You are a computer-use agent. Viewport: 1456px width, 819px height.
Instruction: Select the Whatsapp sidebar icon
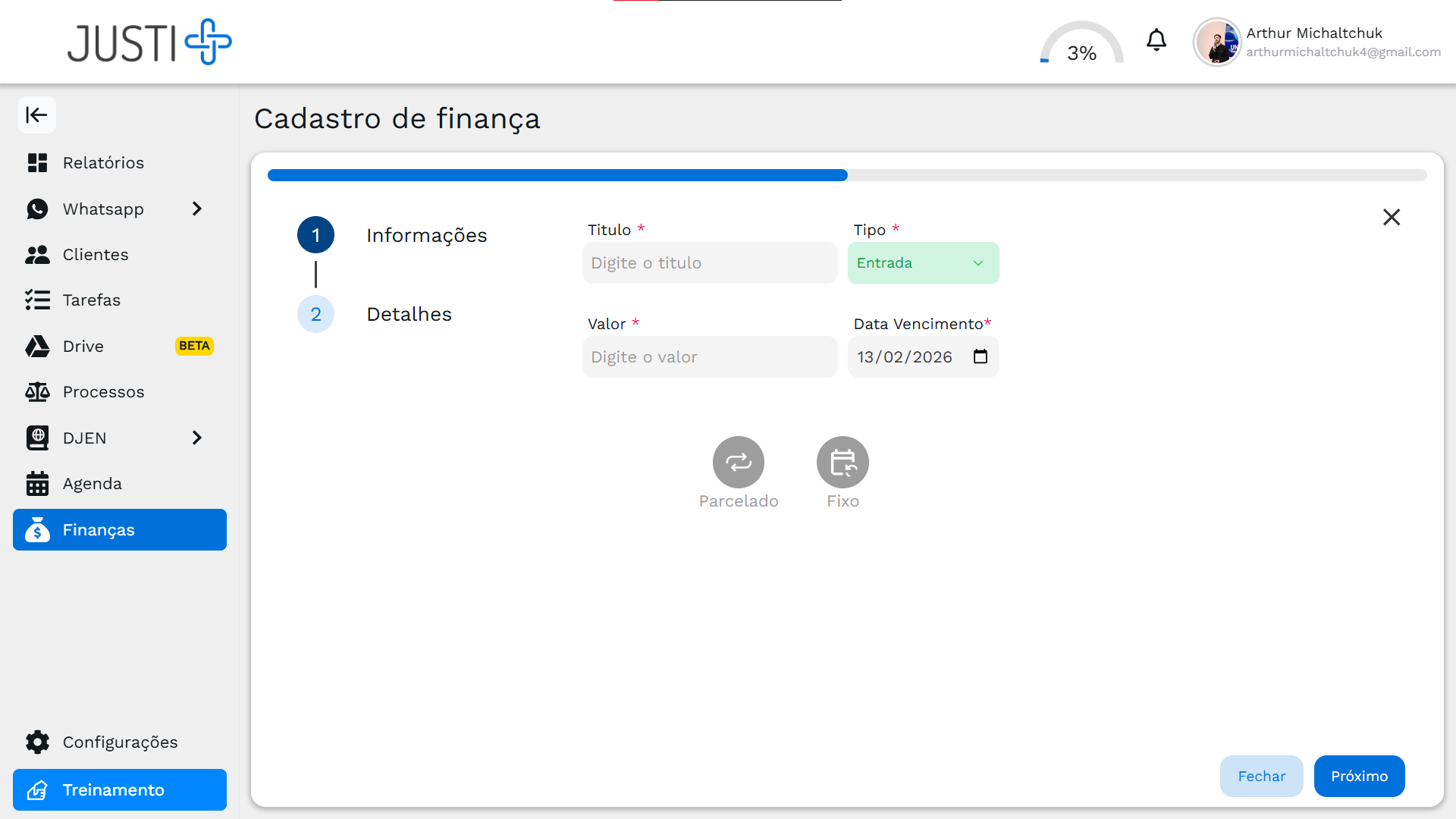click(x=39, y=209)
